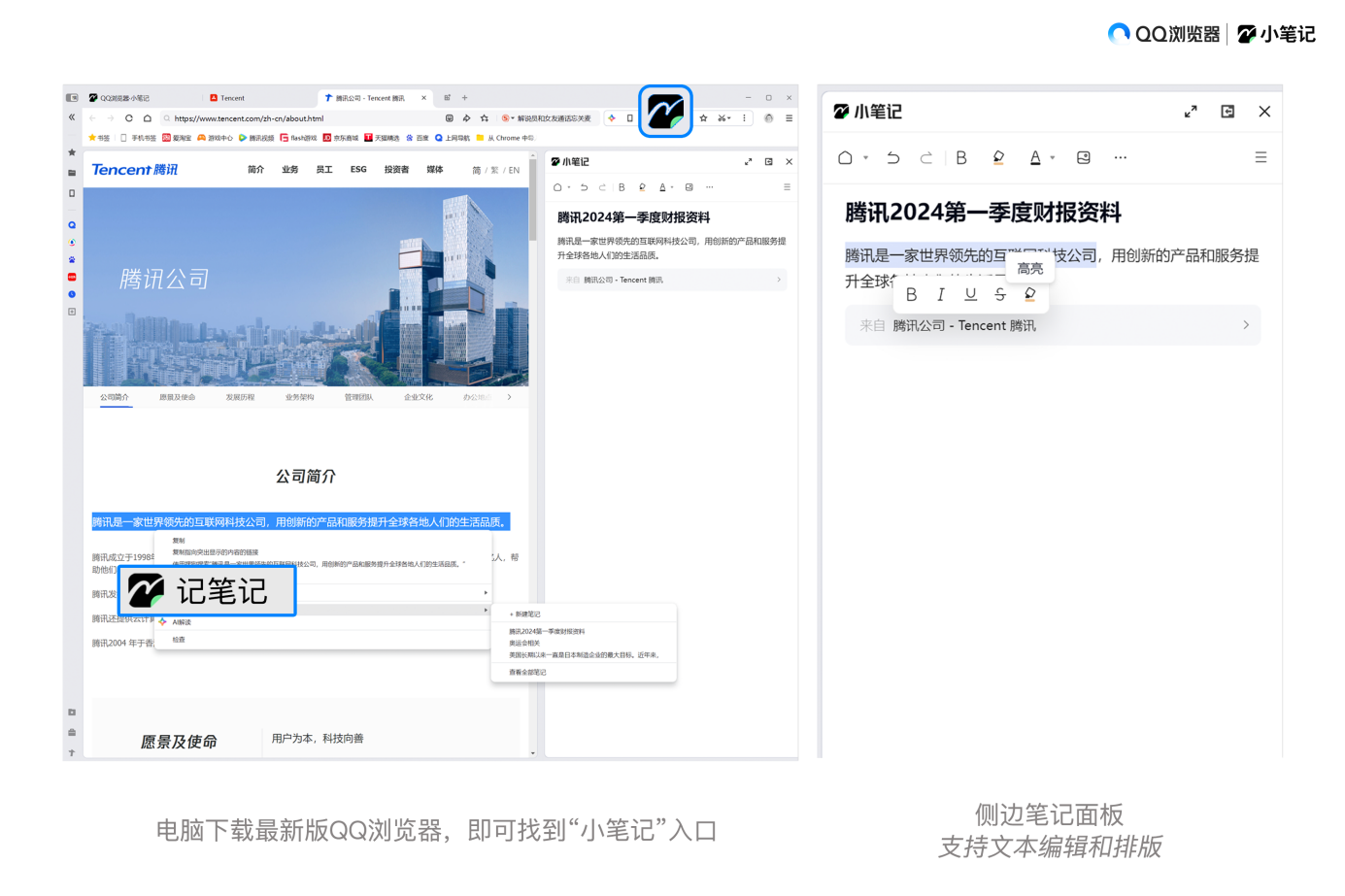Expand the note panel with the fullscreen arrows icon
The width and height of the screenshot is (1345, 896).
(x=1191, y=112)
